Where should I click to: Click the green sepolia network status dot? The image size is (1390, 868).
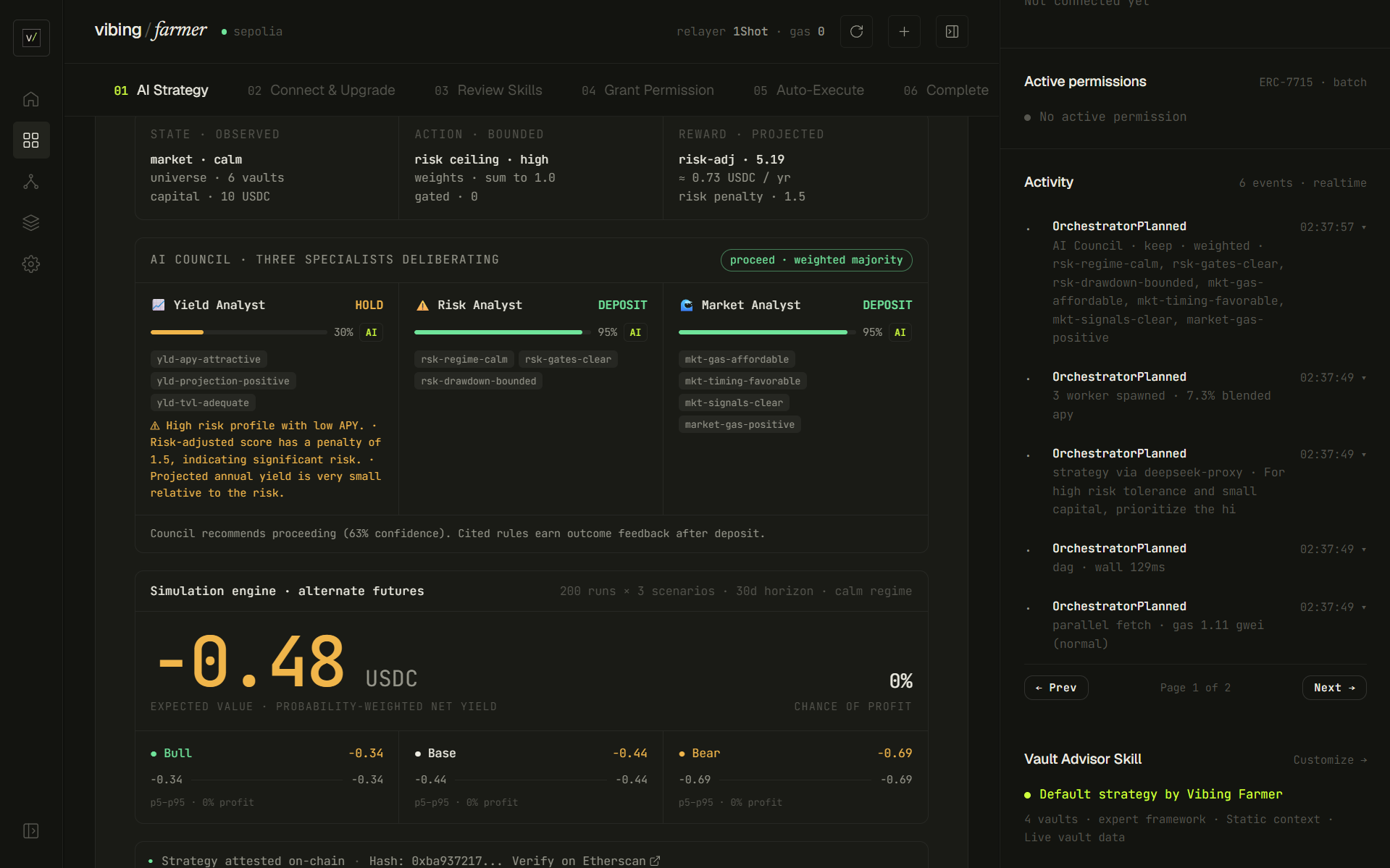[224, 32]
